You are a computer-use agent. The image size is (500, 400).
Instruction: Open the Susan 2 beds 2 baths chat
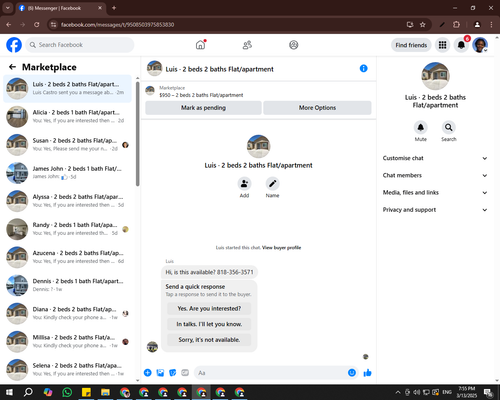[67, 144]
